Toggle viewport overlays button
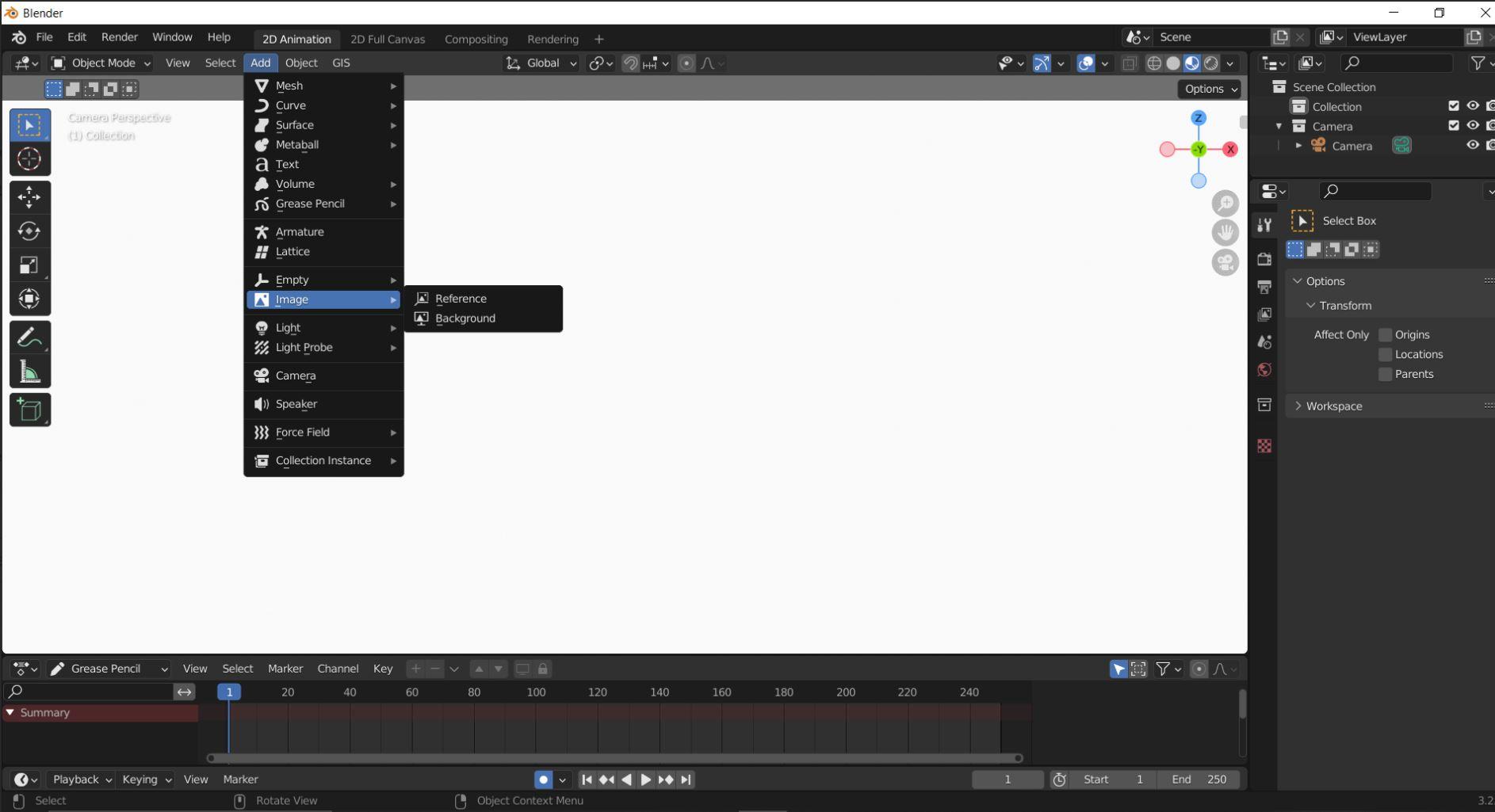Screen dimensions: 1495x812 coord(1085,63)
